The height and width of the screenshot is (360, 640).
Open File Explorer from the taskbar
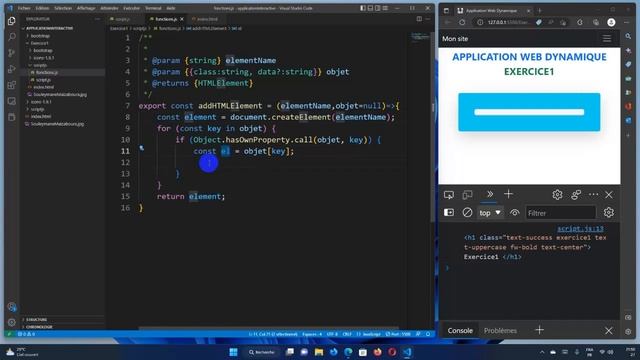[x=319, y=352]
